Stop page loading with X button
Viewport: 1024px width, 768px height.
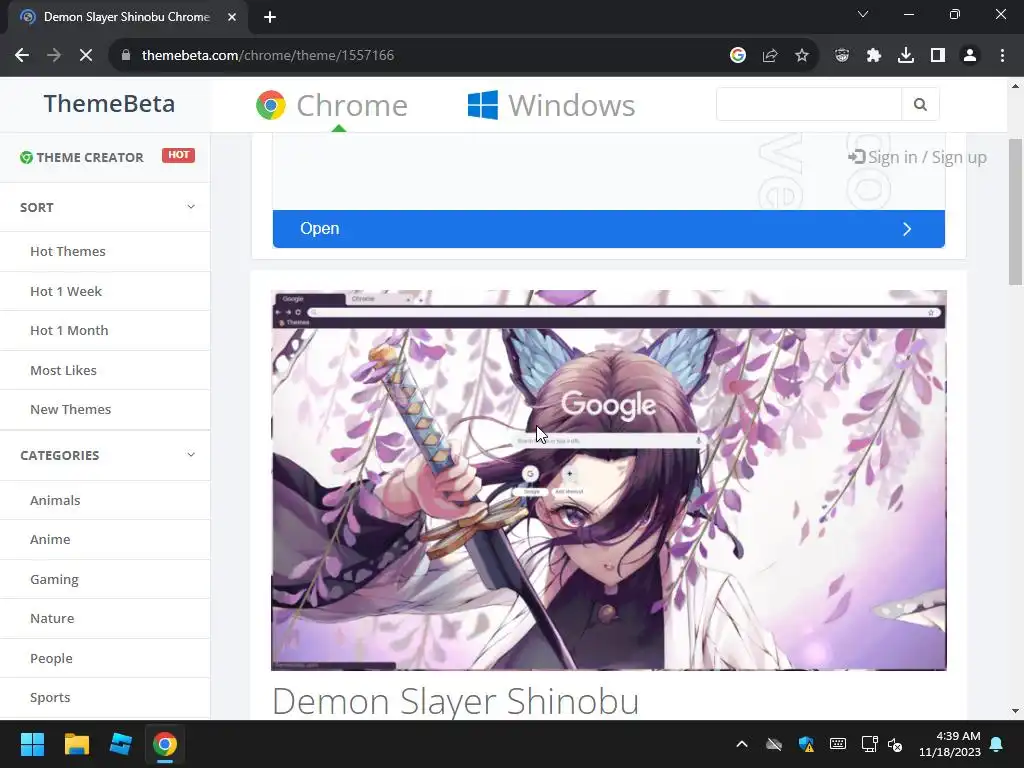[x=86, y=56]
